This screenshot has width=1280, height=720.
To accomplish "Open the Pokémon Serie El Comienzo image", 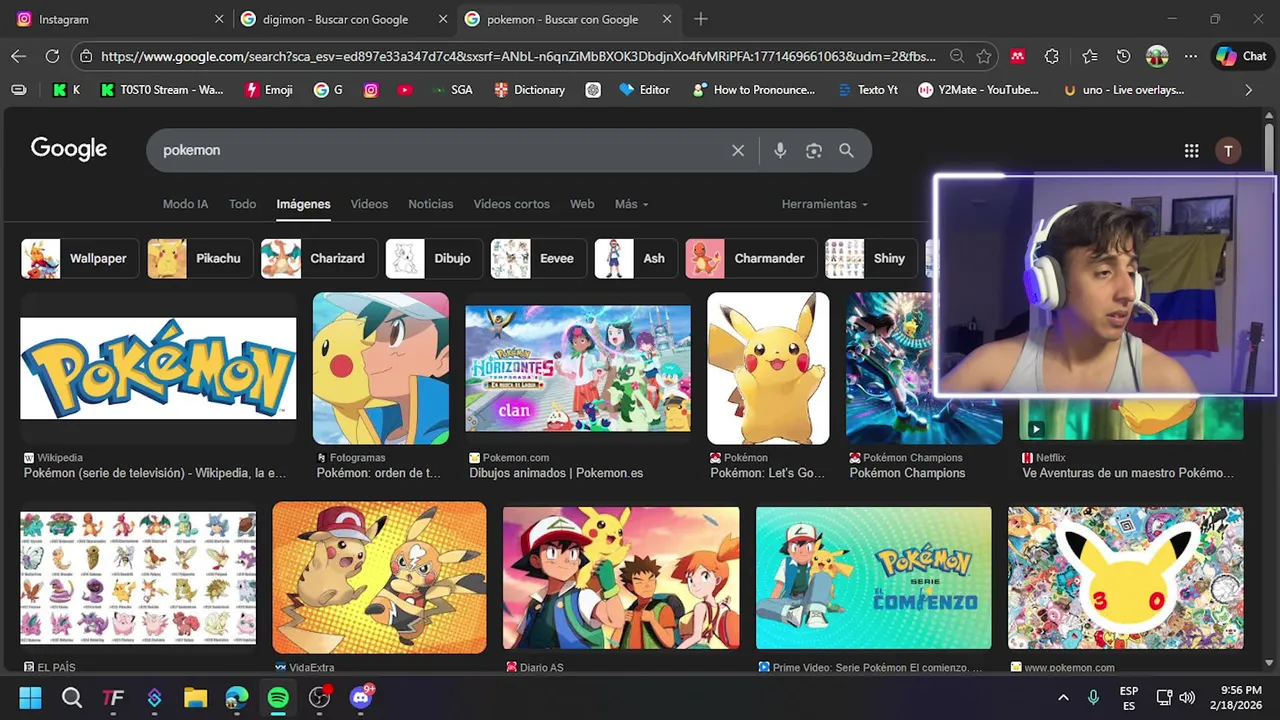I will click(x=874, y=578).
